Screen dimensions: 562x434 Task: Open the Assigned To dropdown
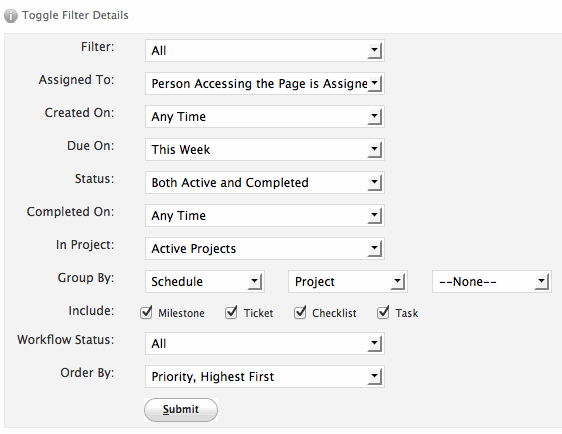265,84
